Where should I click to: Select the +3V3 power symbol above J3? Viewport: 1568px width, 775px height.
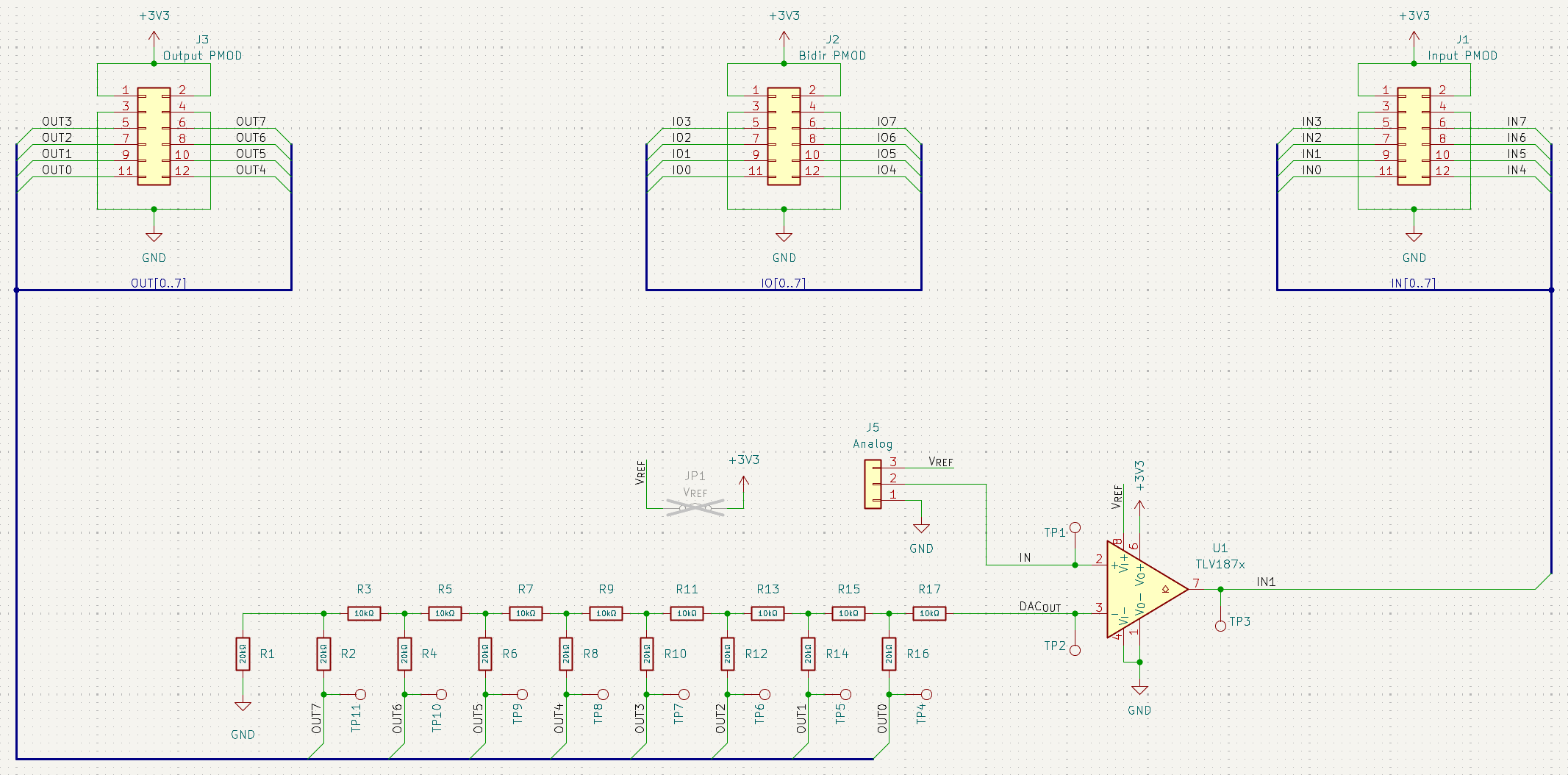(x=154, y=38)
